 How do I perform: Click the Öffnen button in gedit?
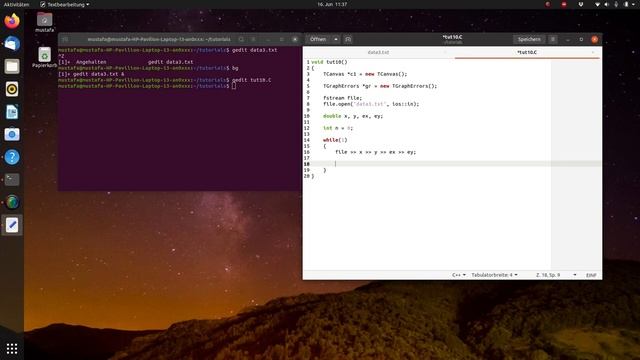click(x=318, y=39)
